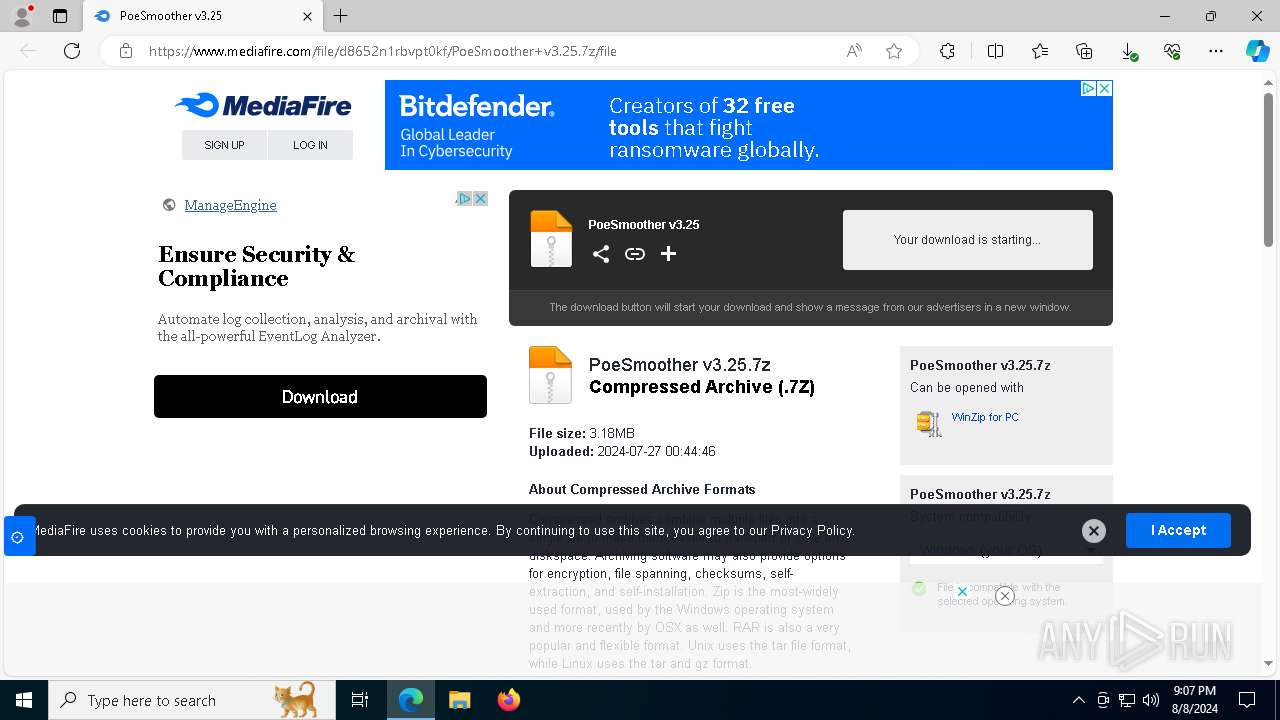The image size is (1280, 720).
Task: Open the Settings and more ellipsis menu
Action: coord(1216,51)
